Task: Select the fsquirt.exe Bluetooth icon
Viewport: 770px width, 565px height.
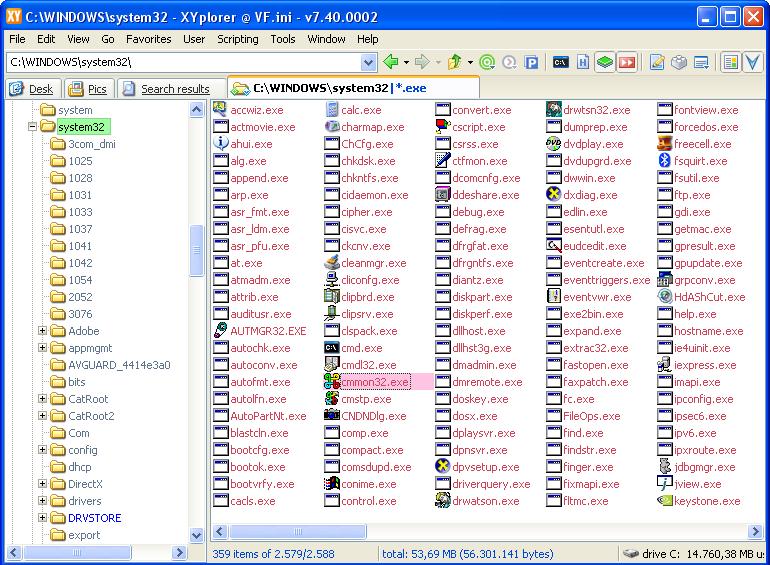Action: tap(664, 161)
